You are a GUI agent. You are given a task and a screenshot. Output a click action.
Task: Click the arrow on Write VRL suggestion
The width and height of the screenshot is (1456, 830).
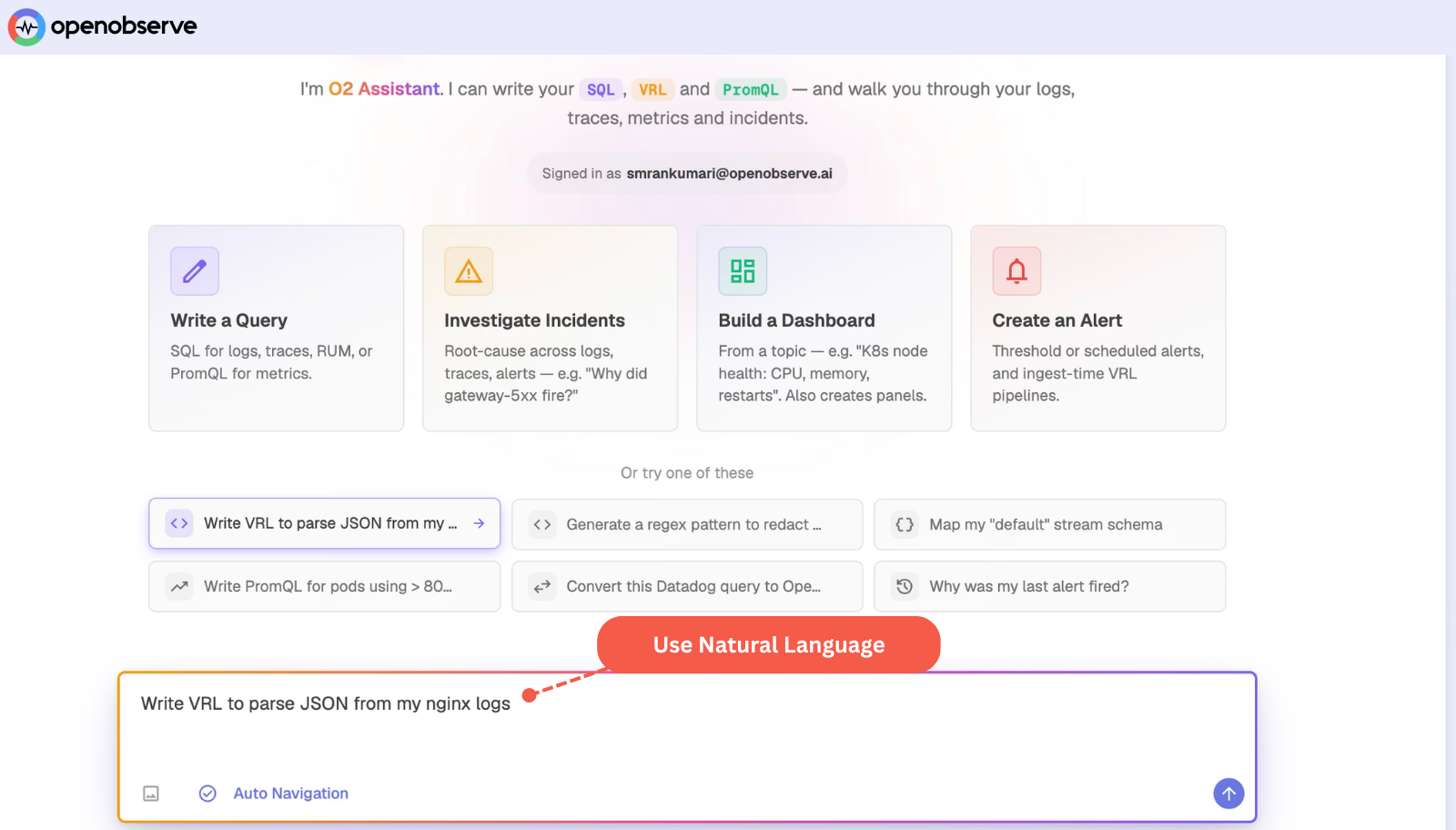pos(479,523)
